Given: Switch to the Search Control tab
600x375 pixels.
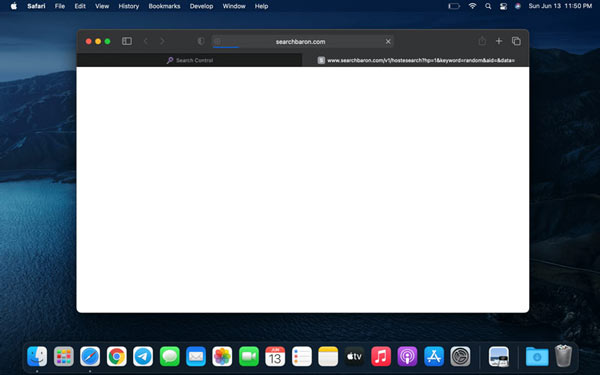Looking at the screenshot, I should click(189, 60).
